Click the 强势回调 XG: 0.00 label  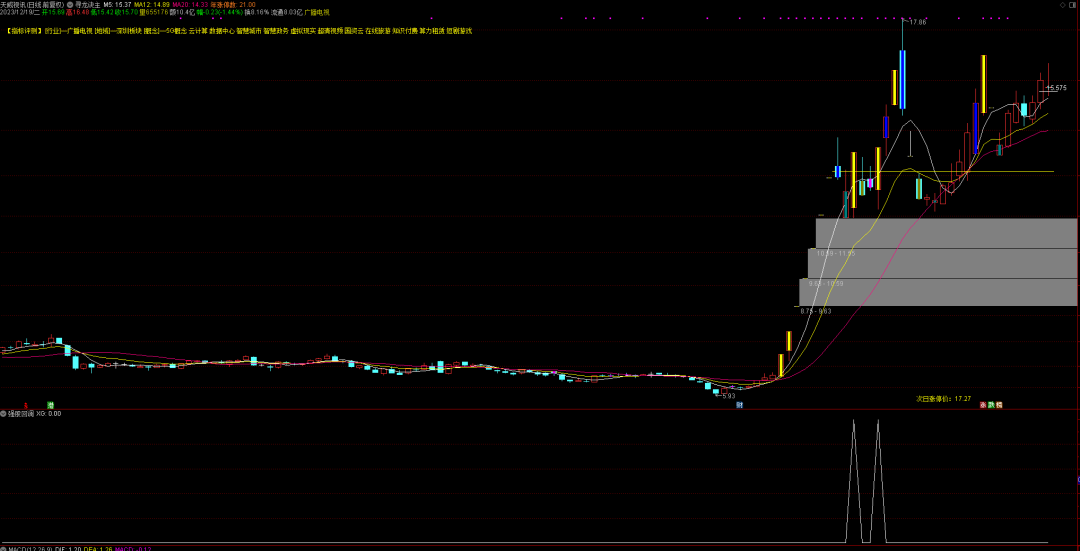[34, 414]
